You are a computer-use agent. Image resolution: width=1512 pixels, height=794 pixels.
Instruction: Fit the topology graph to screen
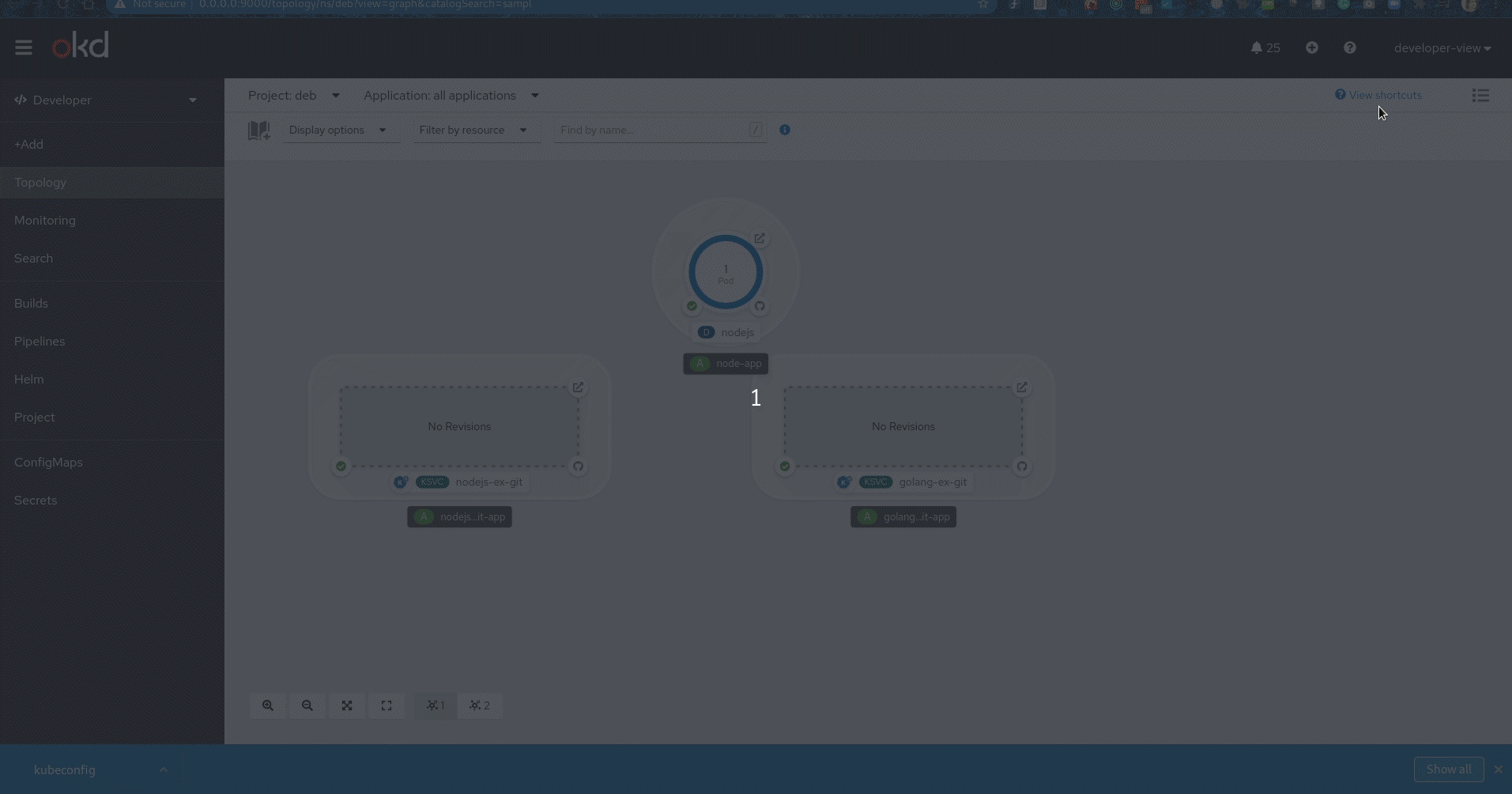(x=347, y=705)
